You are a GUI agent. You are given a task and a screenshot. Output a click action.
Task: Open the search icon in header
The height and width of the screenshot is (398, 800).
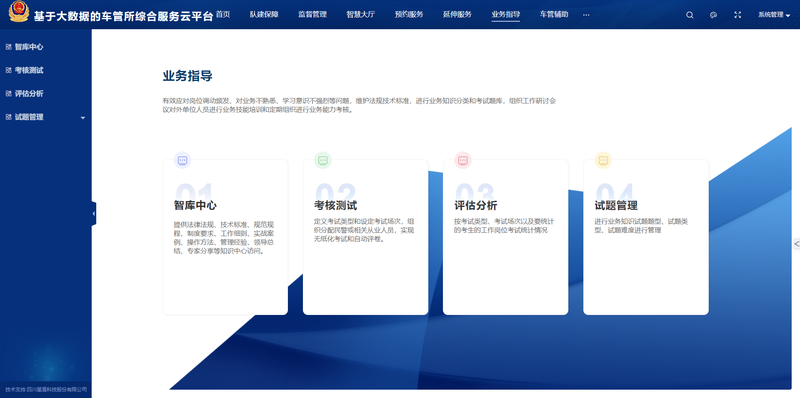pyautogui.click(x=690, y=15)
